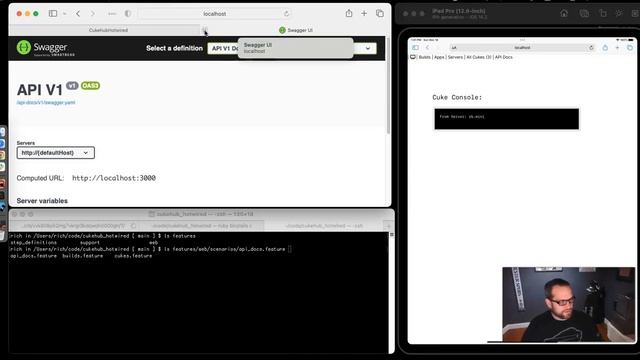Go forward in Safari desktop browser
This screenshot has height=360, width=640.
[93, 13]
